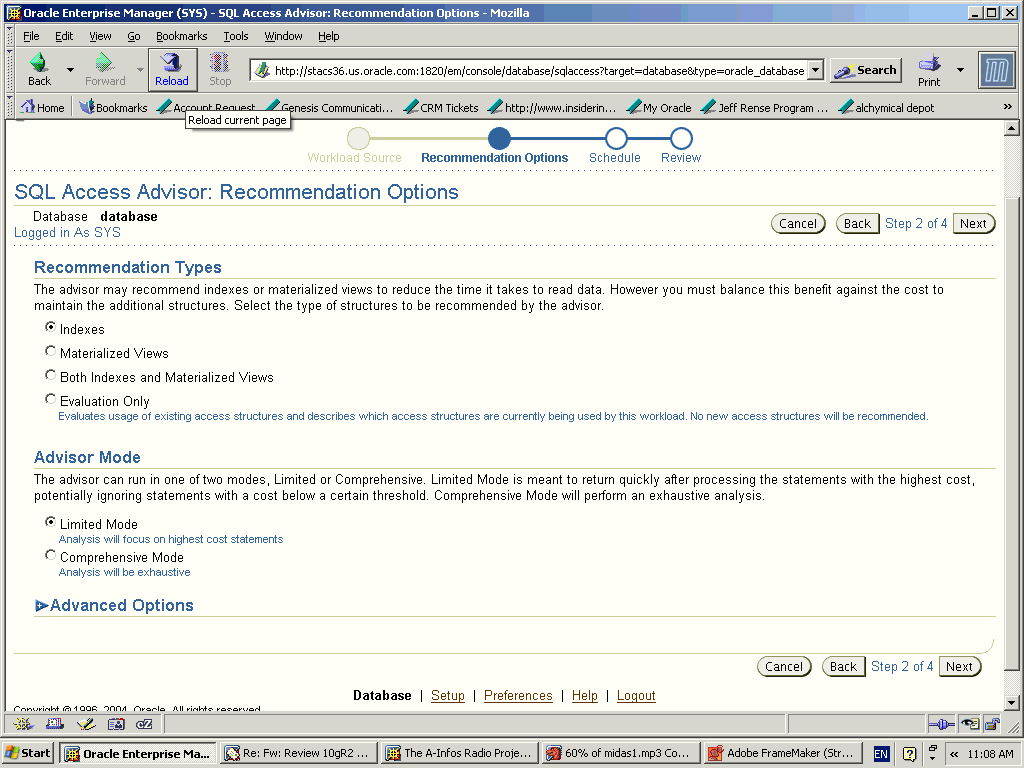Click the Windows Start button
Viewport: 1024px width, 768px height.
[x=28, y=754]
